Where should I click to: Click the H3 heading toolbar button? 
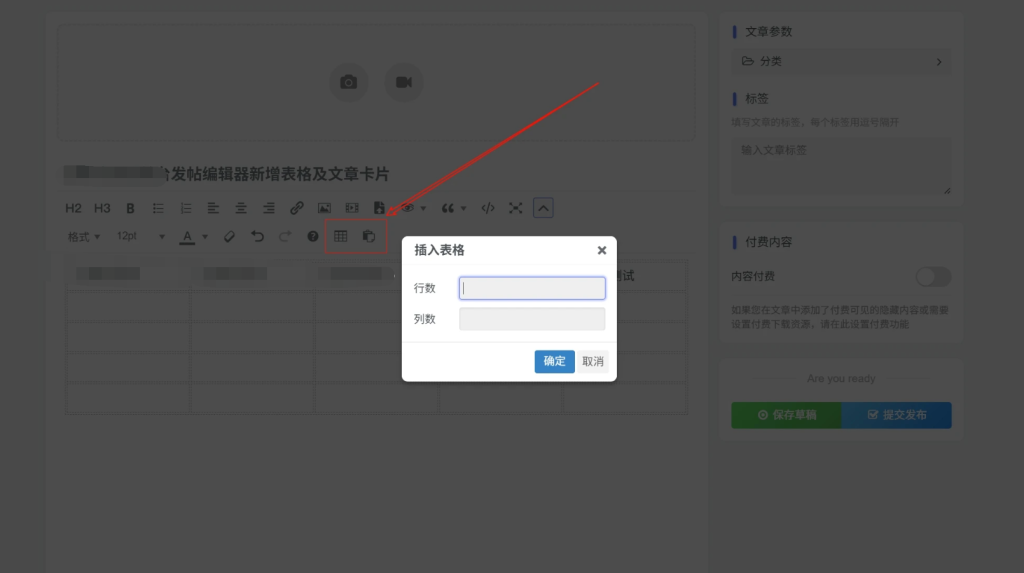coord(102,208)
